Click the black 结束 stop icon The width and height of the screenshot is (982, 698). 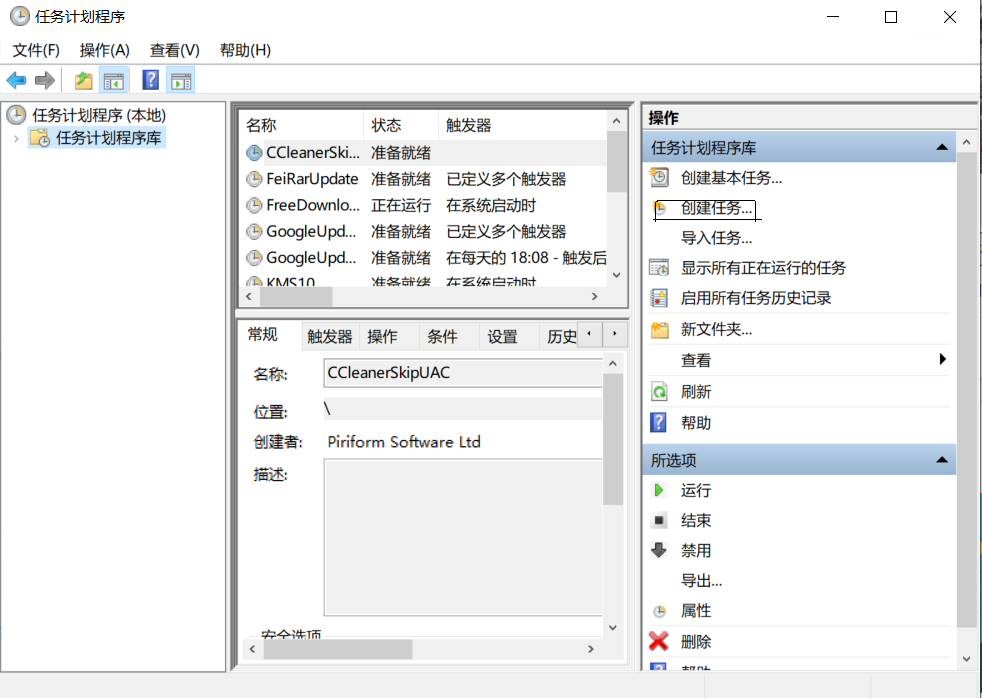click(x=659, y=520)
